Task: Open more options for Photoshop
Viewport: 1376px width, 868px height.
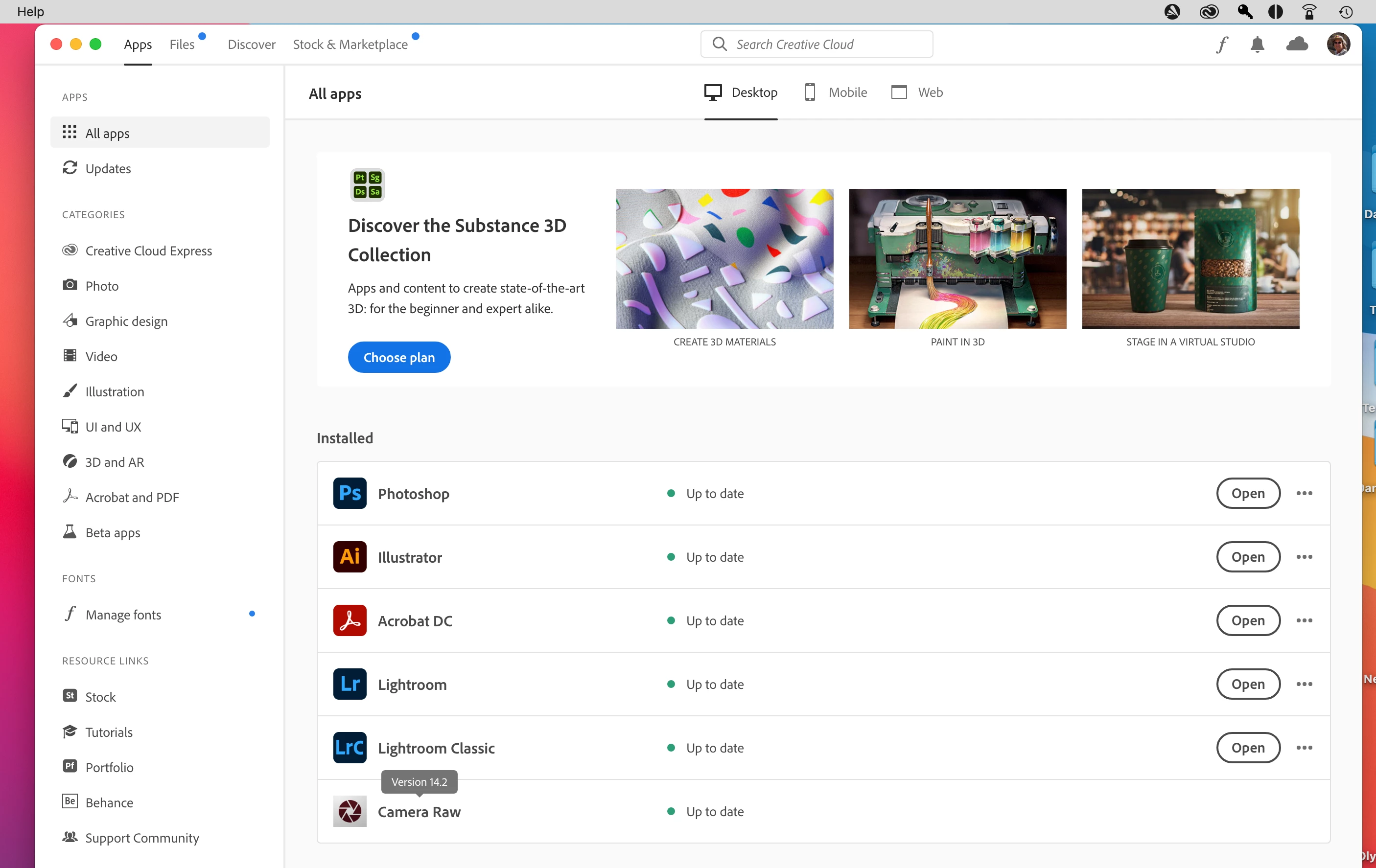Action: 1304,493
